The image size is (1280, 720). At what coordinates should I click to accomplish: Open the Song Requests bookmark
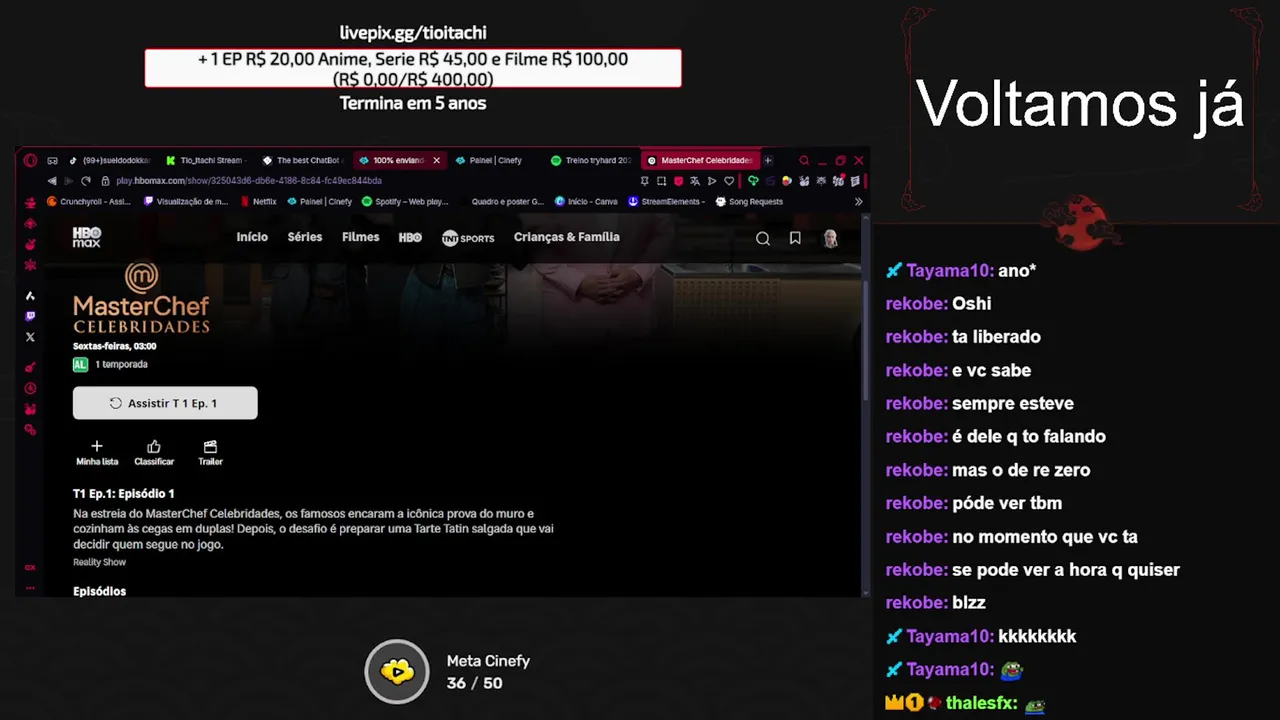click(x=749, y=201)
